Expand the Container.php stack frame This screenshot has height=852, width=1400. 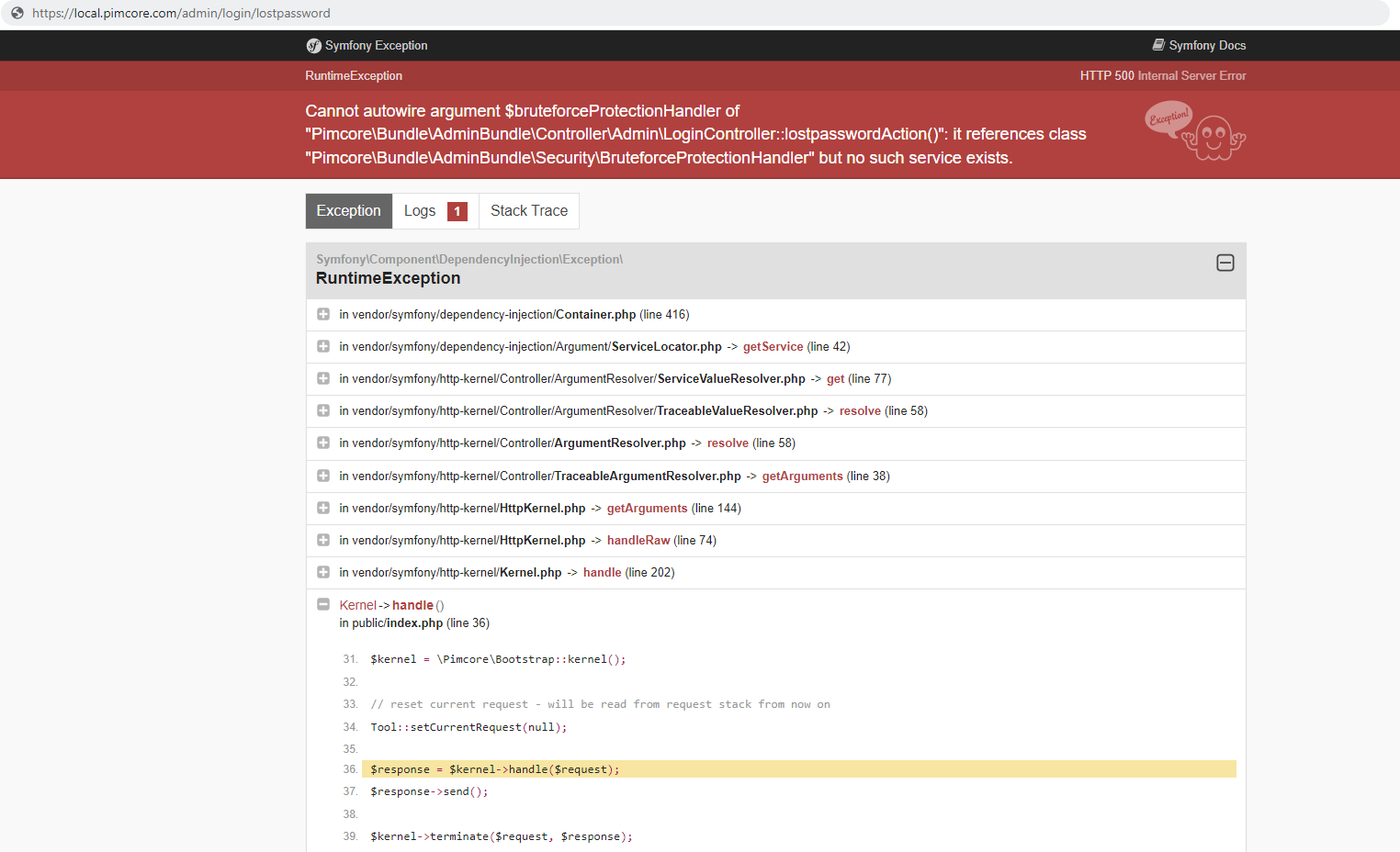pyautogui.click(x=322, y=314)
